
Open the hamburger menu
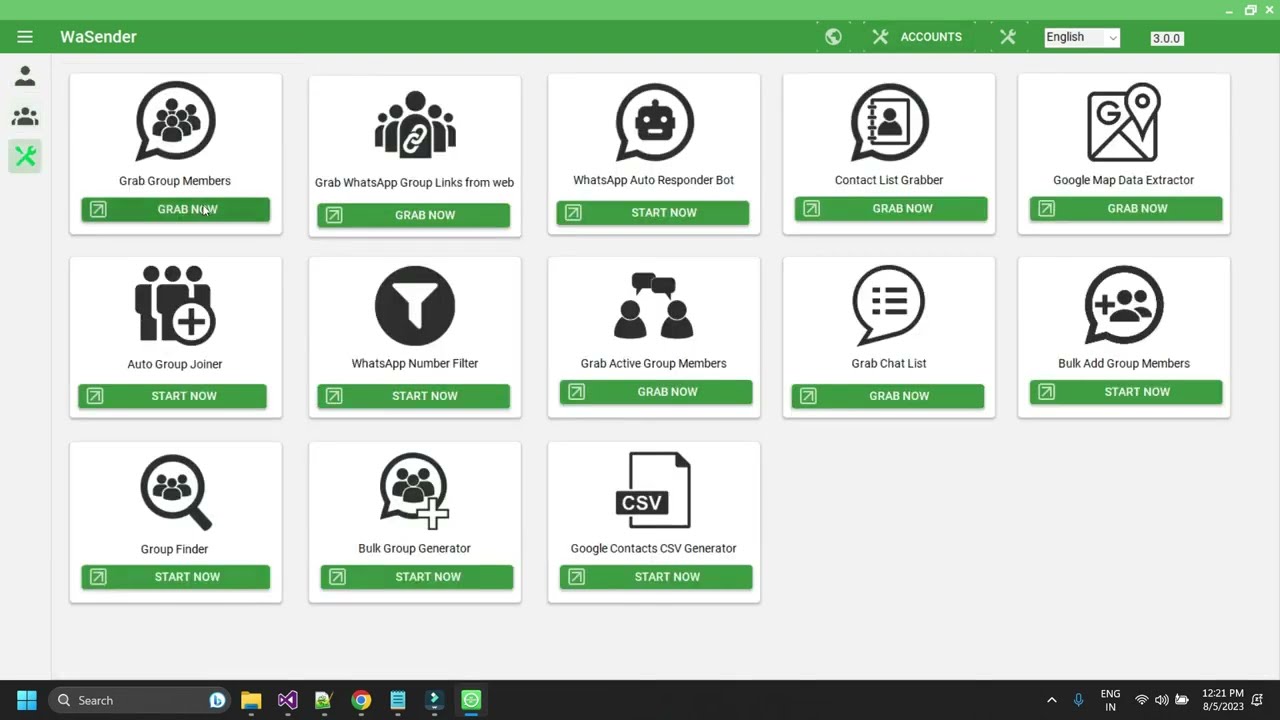[25, 37]
